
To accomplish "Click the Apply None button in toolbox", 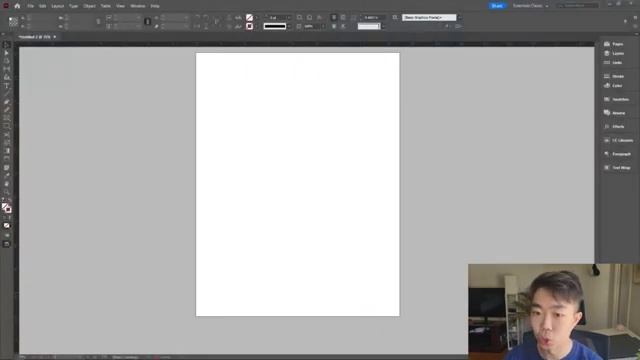I will point(7,226).
